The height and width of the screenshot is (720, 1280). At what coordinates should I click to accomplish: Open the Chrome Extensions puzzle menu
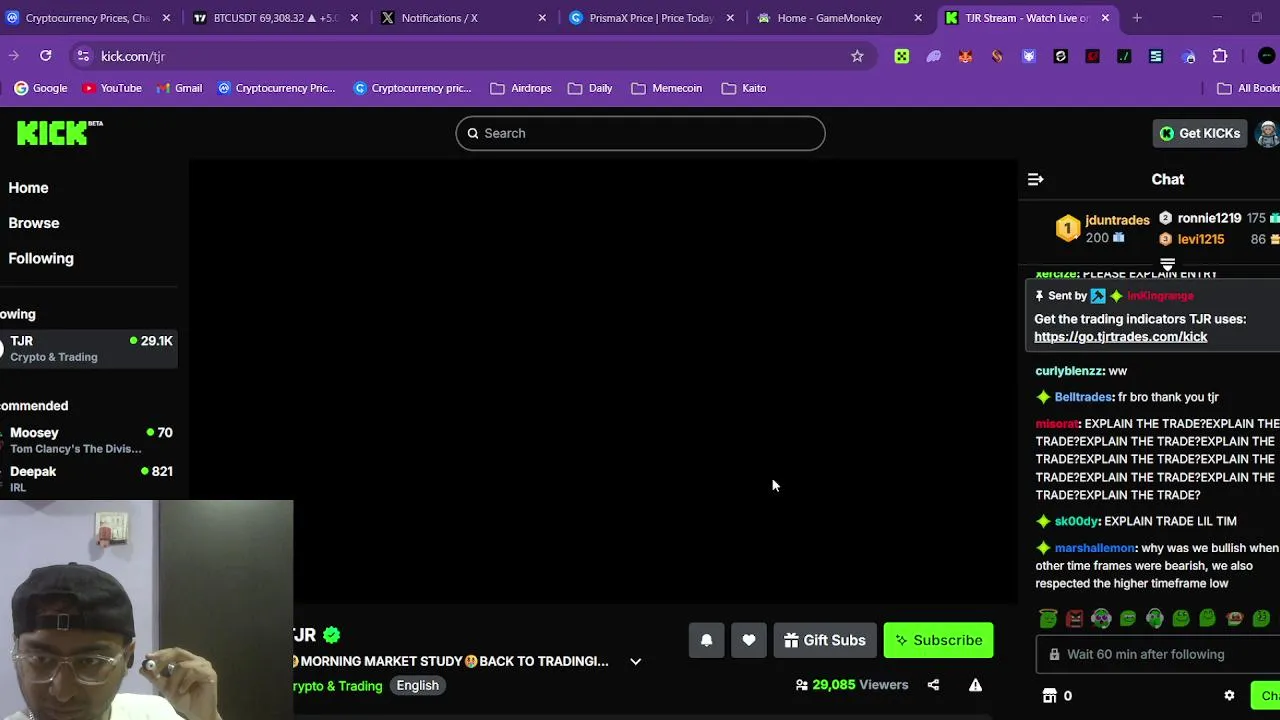click(x=1220, y=57)
